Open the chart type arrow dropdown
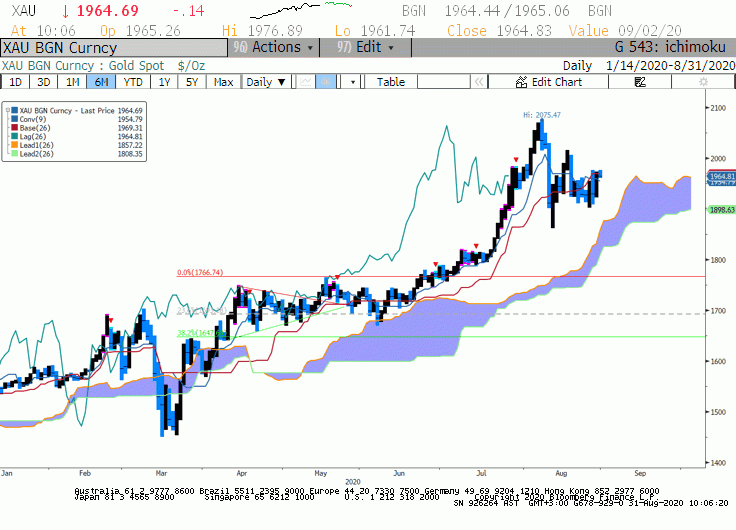The width and height of the screenshot is (736, 530). [353, 82]
